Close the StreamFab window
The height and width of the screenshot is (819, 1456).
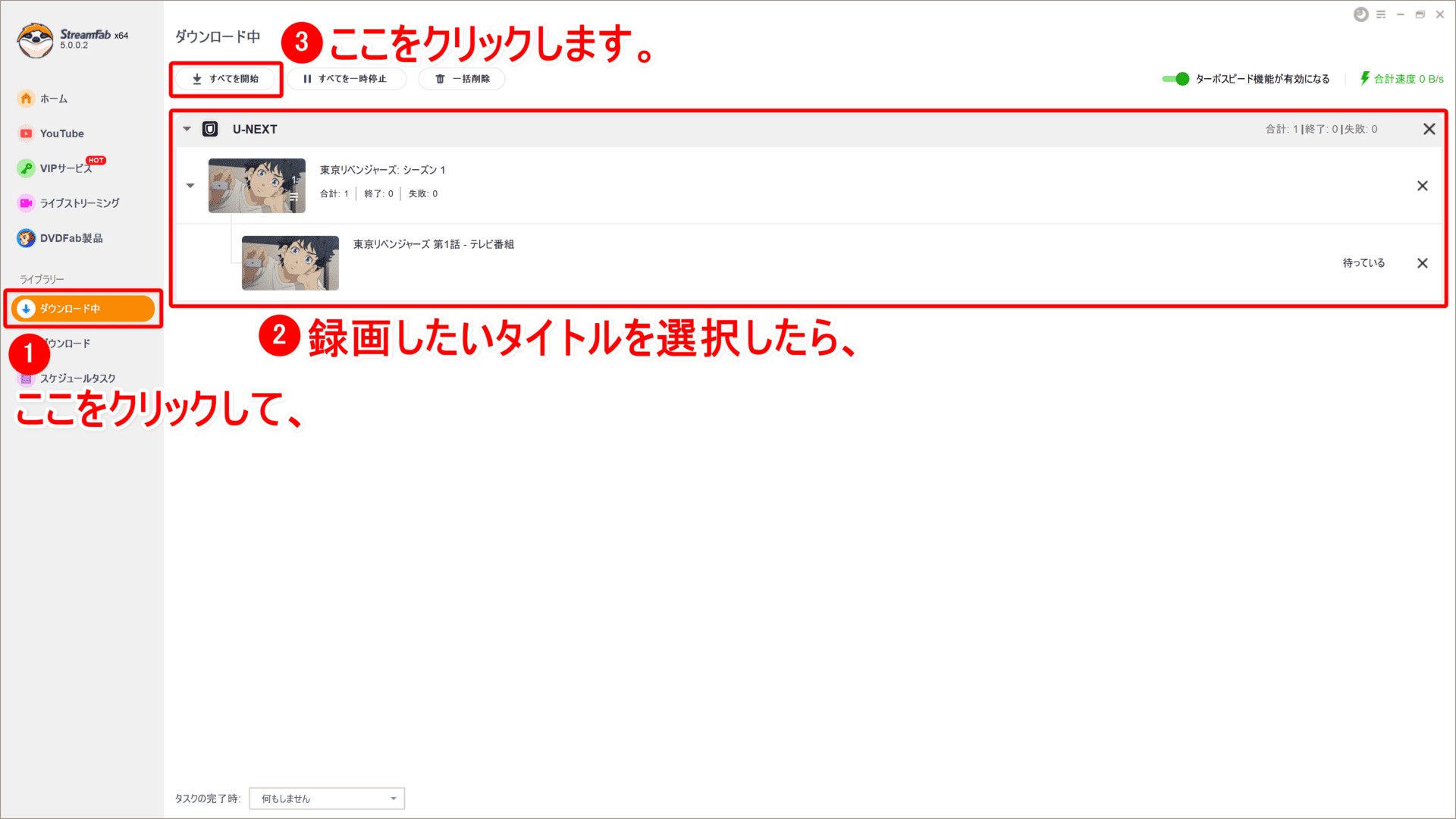coord(1440,14)
